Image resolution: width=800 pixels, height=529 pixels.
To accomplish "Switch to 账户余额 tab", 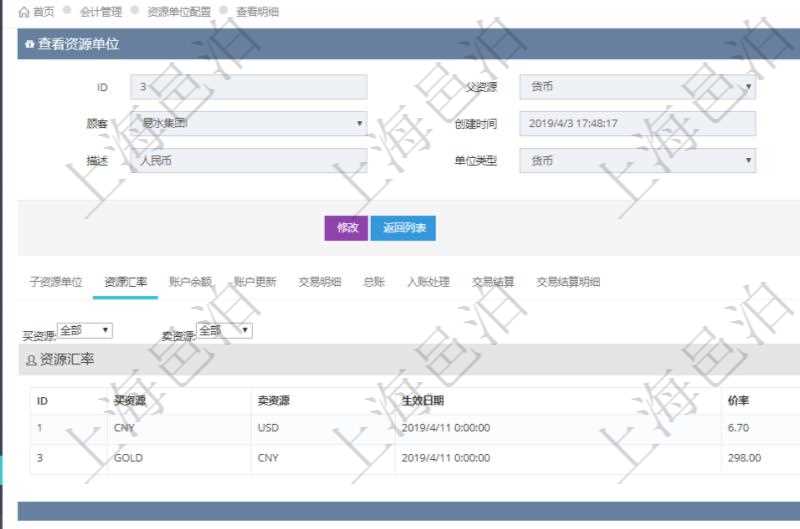I will point(190,282).
